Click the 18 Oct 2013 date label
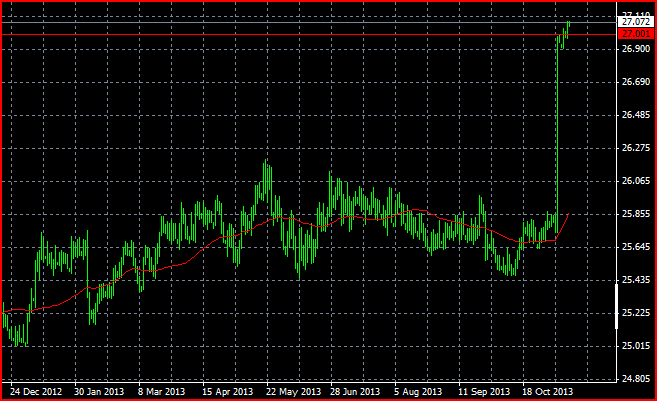 547,392
